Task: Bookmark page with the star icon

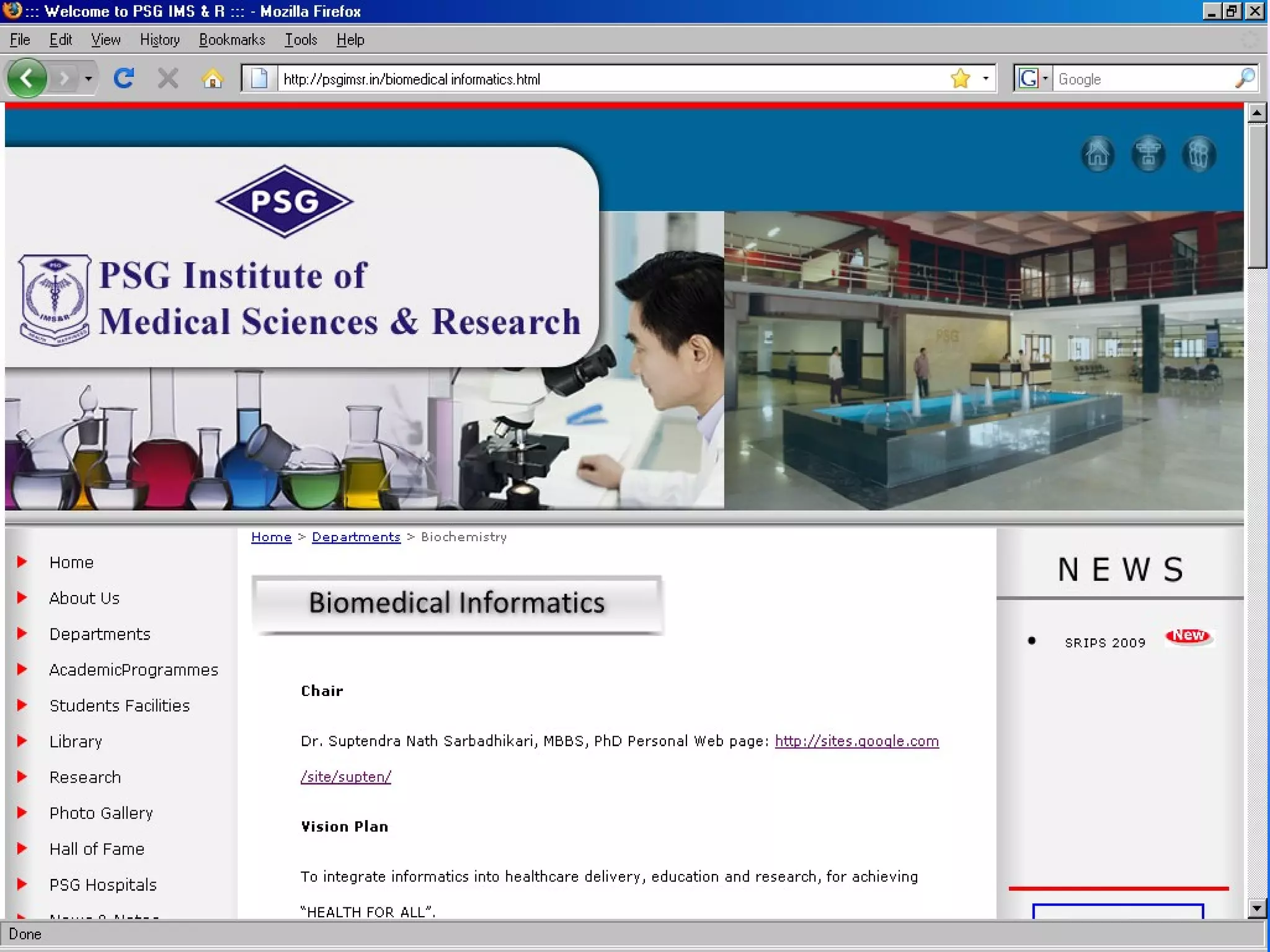Action: pyautogui.click(x=960, y=78)
